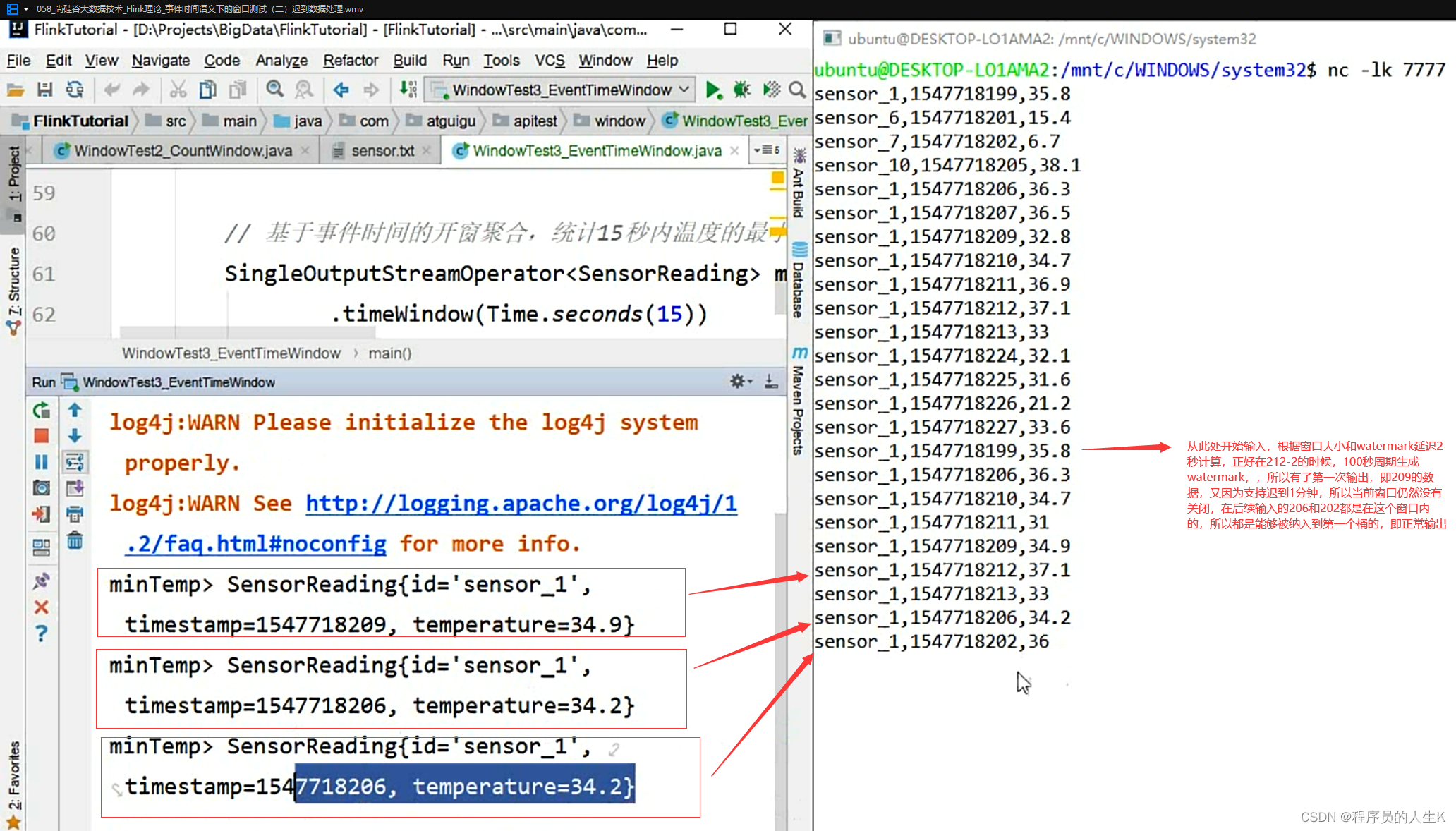Image resolution: width=1456 pixels, height=831 pixels.
Task: Switch to the sensor.txt tab
Action: (x=382, y=151)
